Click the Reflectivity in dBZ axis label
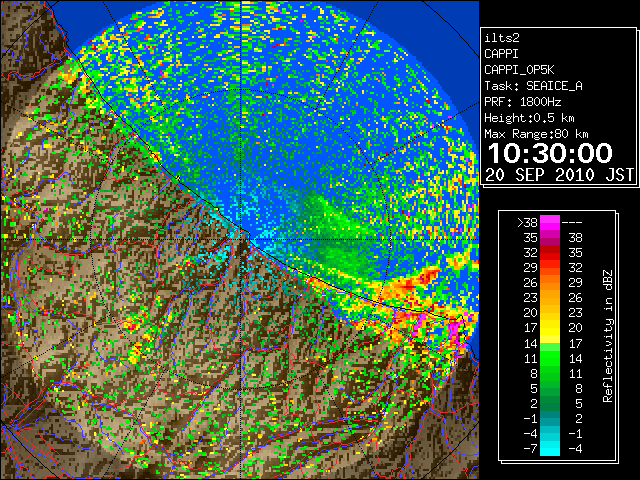 608,336
